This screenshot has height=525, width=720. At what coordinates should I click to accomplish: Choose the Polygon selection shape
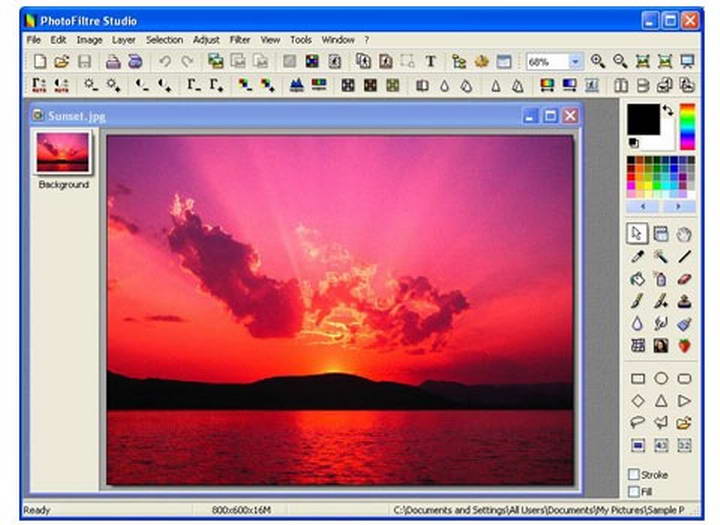pyautogui.click(x=661, y=423)
